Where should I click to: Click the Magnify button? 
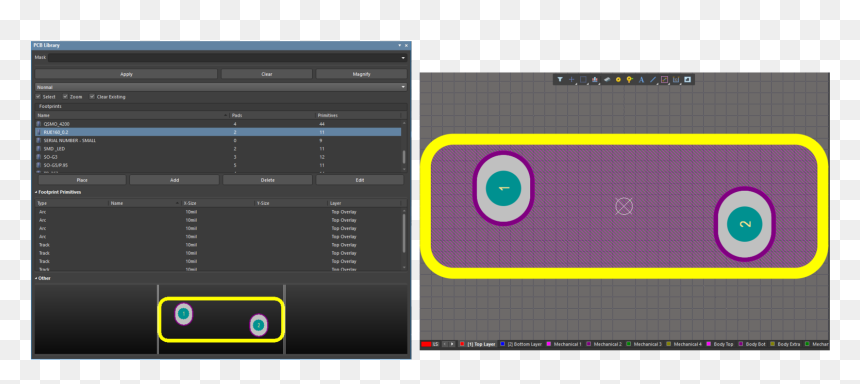point(361,74)
